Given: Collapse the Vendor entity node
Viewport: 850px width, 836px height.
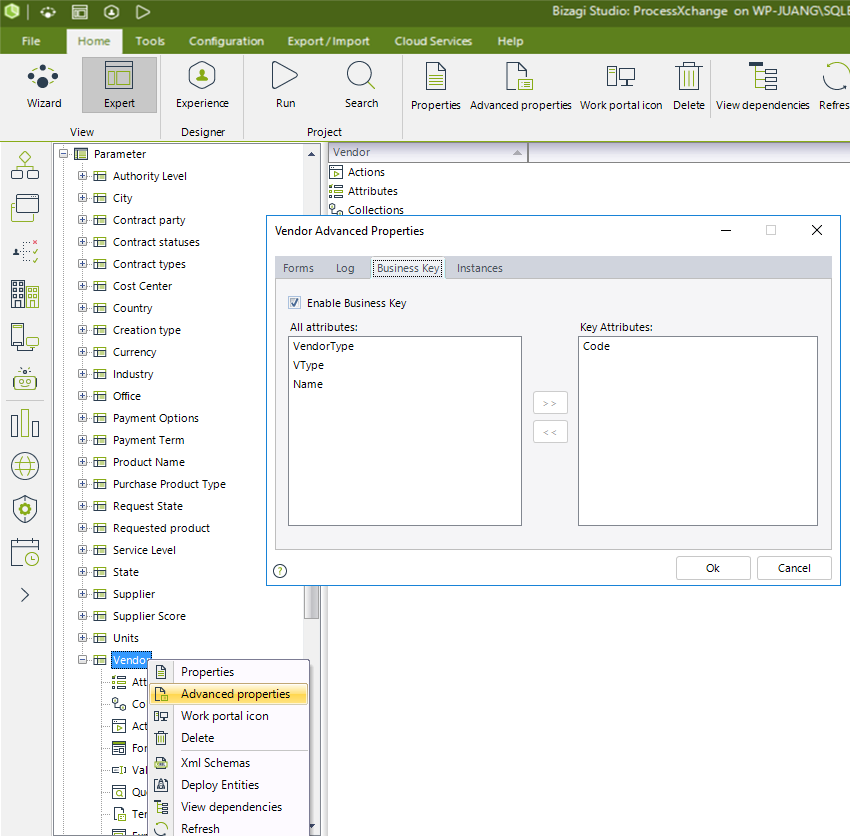Looking at the screenshot, I should (x=82, y=660).
